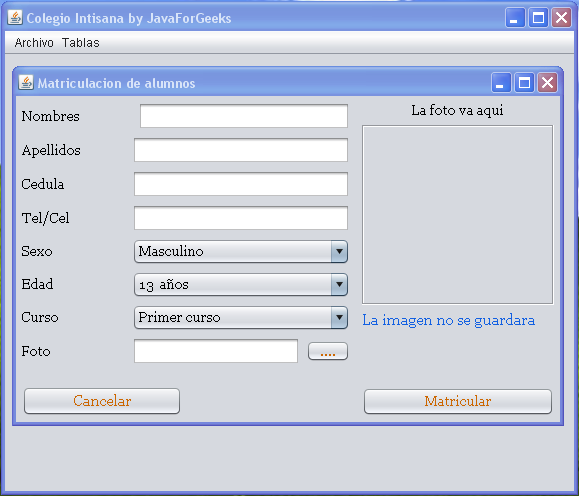Click the Cedula label
The height and width of the screenshot is (496, 579).
tap(42, 184)
